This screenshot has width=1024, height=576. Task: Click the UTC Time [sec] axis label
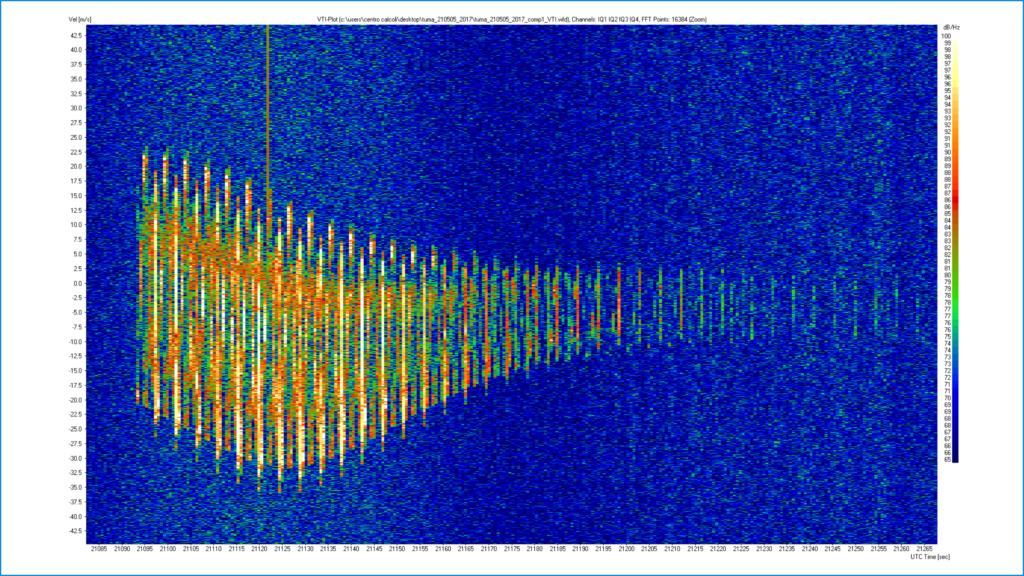click(930, 558)
